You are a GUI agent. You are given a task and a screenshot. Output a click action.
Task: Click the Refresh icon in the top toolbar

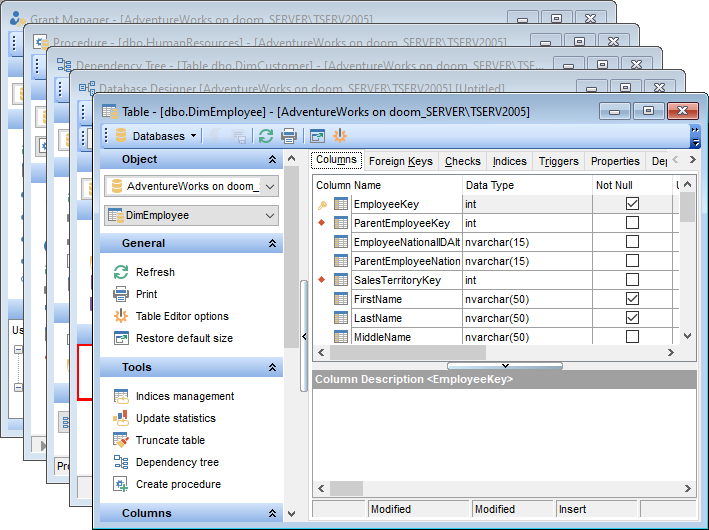pyautogui.click(x=266, y=136)
